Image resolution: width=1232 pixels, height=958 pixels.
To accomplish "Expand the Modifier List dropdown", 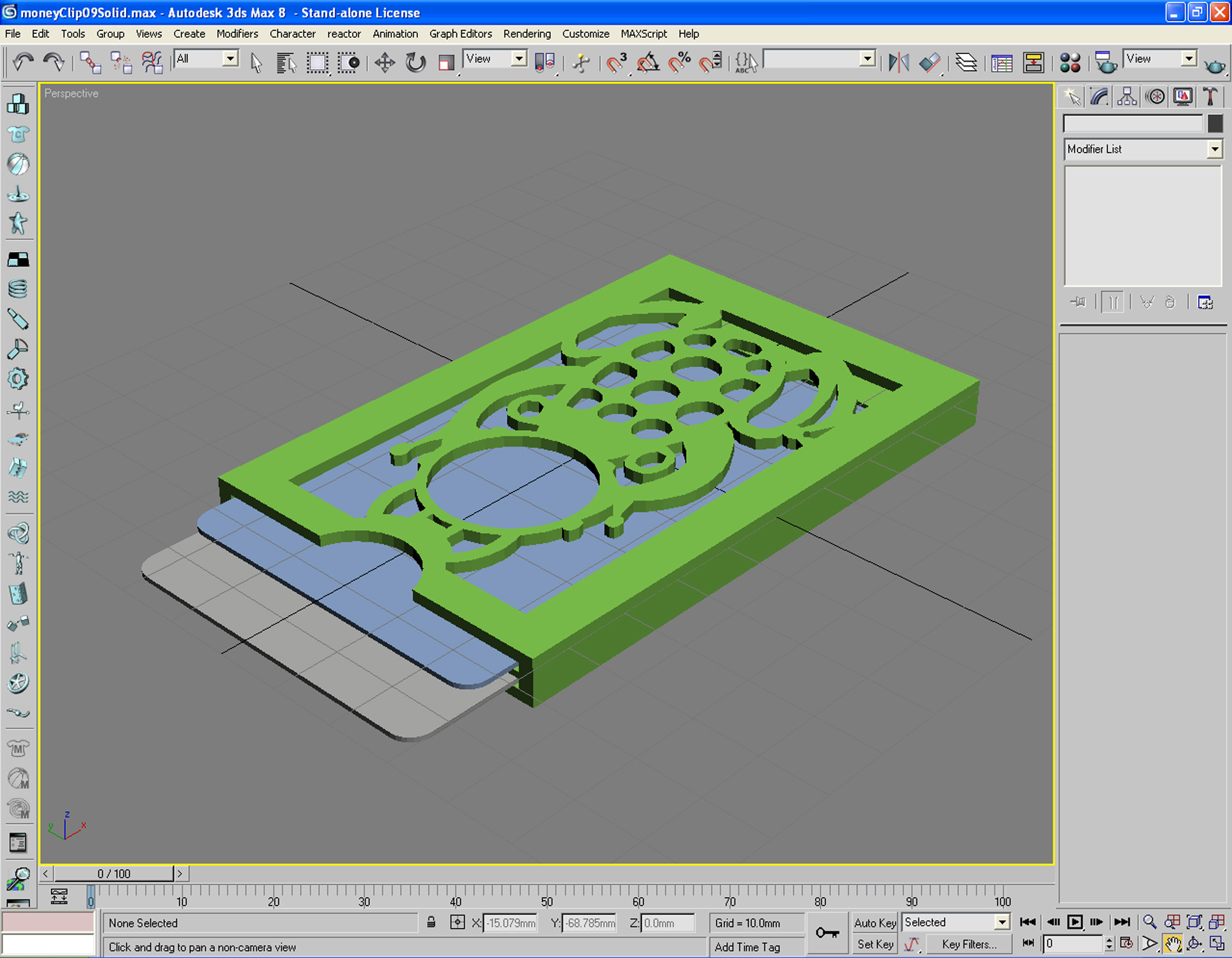I will point(1142,149).
